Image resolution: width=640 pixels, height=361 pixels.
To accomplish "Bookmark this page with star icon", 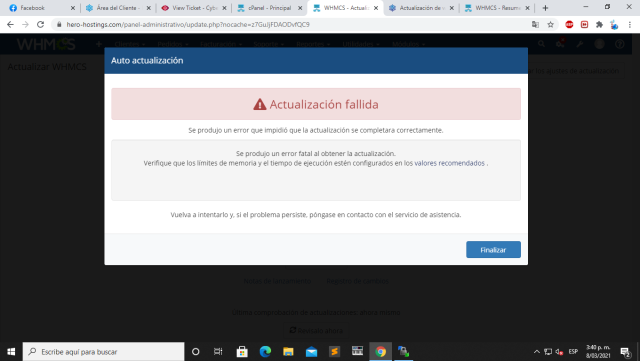I will click(551, 25).
